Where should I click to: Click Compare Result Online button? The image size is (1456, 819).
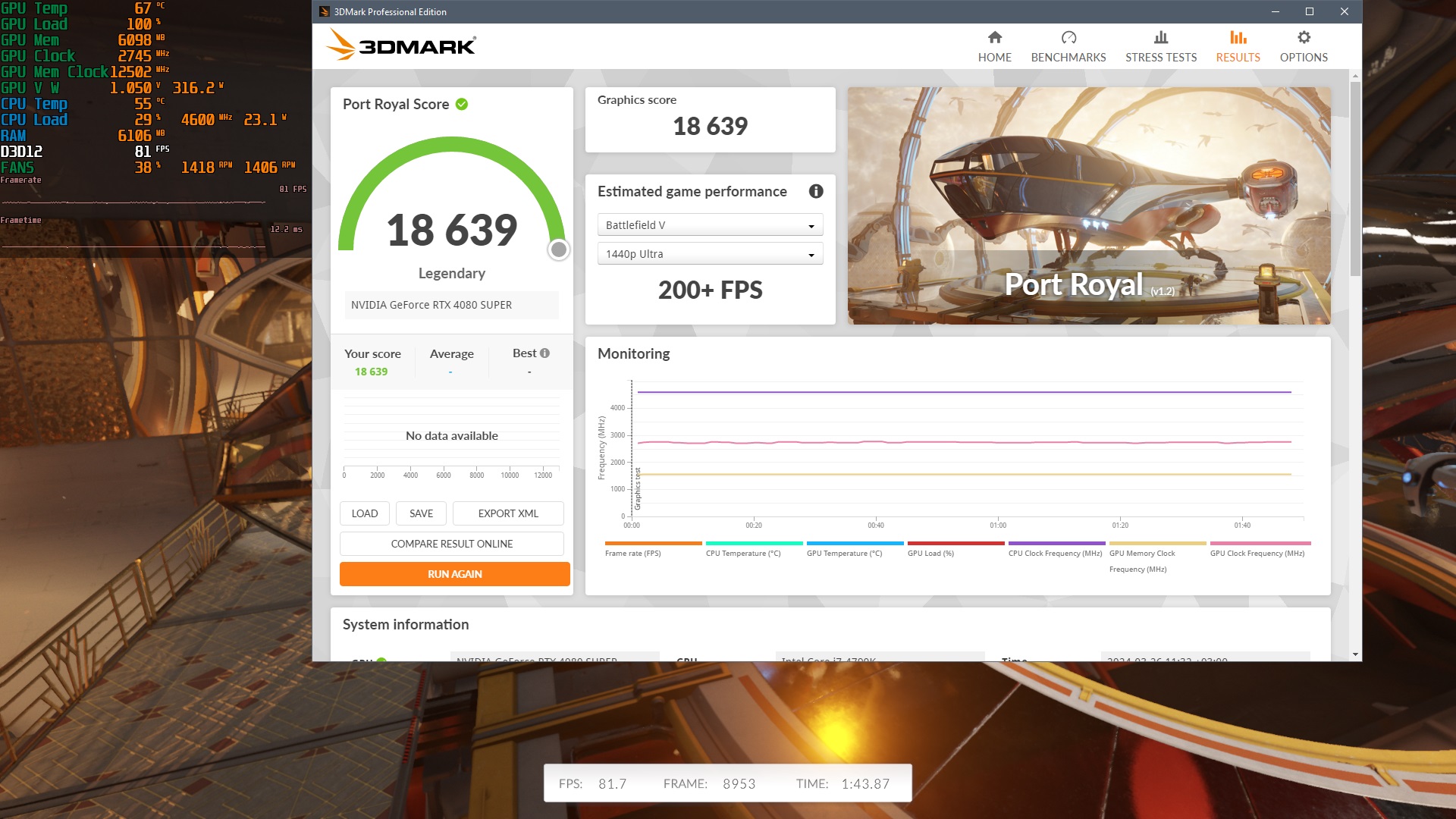pyautogui.click(x=452, y=544)
